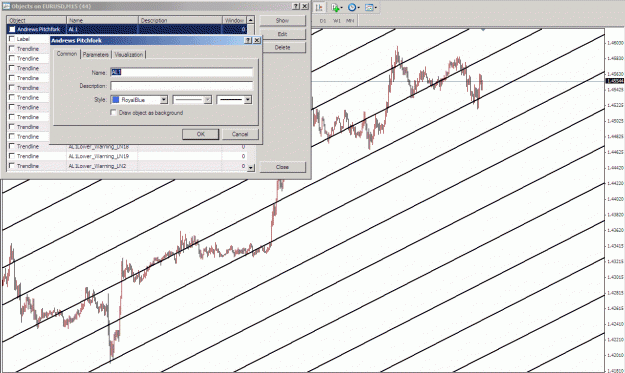This screenshot has width=625, height=373.
Task: Click the Object column header
Action: point(36,20)
